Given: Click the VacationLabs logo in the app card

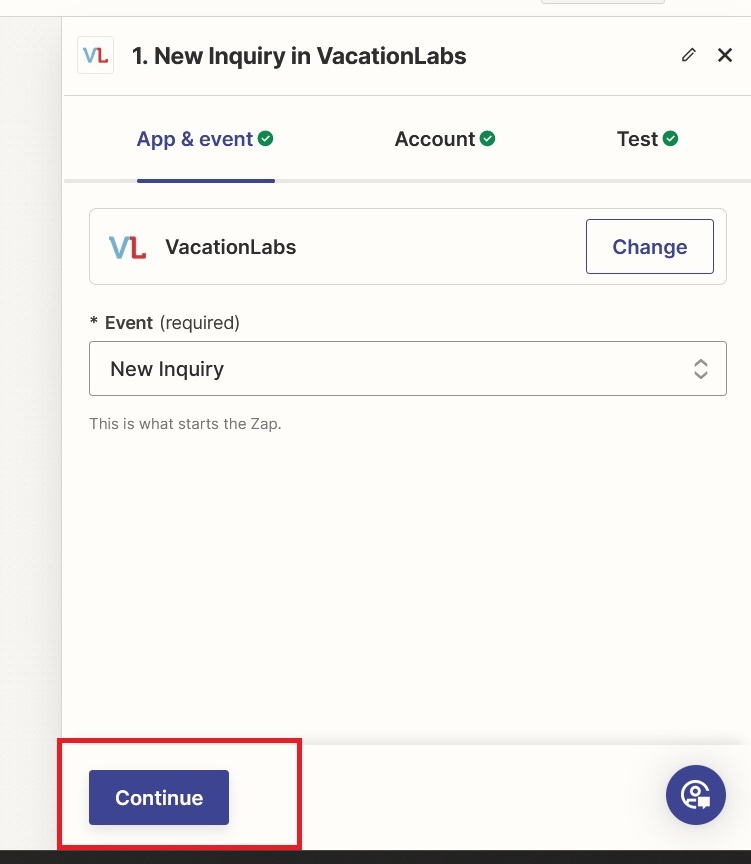Looking at the screenshot, I should pos(127,247).
